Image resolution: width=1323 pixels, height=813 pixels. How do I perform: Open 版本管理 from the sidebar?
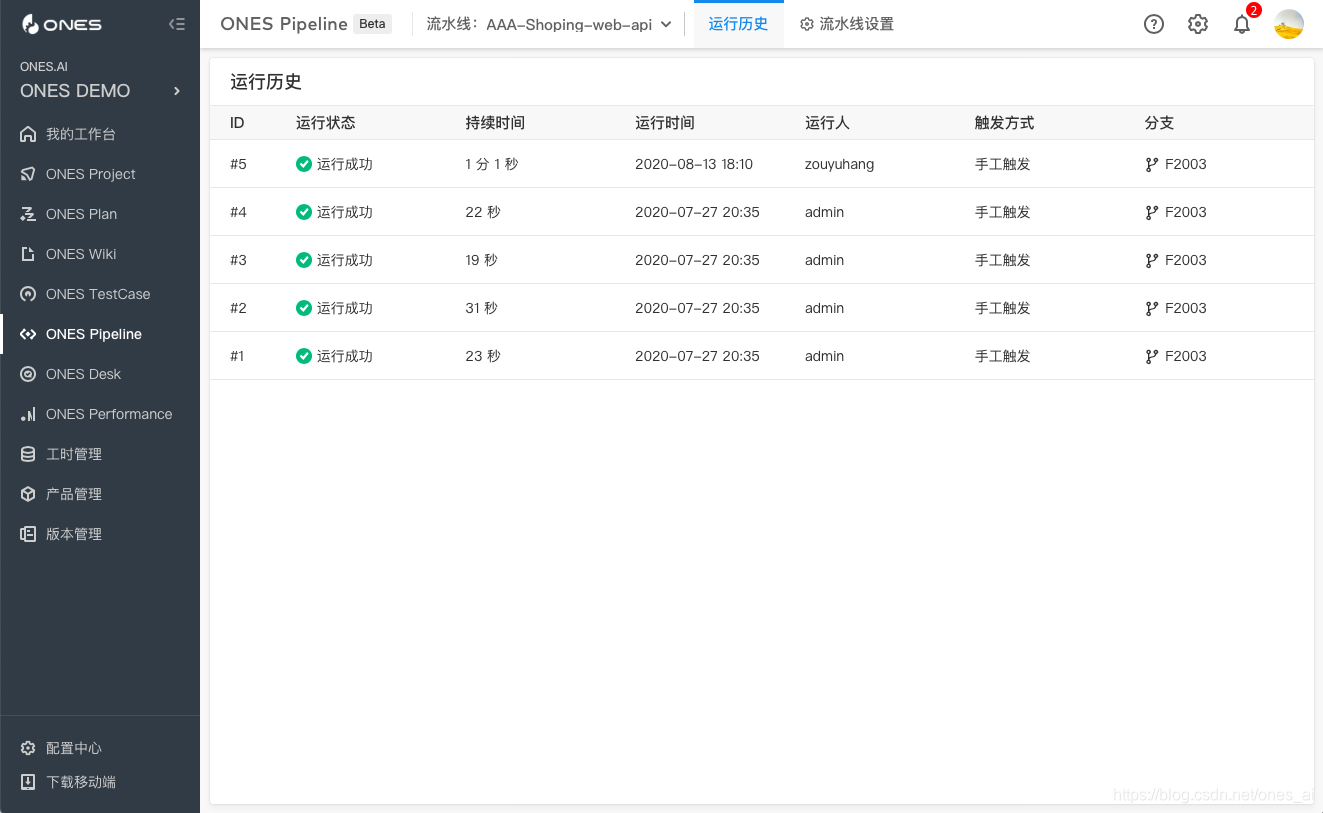coord(100,534)
